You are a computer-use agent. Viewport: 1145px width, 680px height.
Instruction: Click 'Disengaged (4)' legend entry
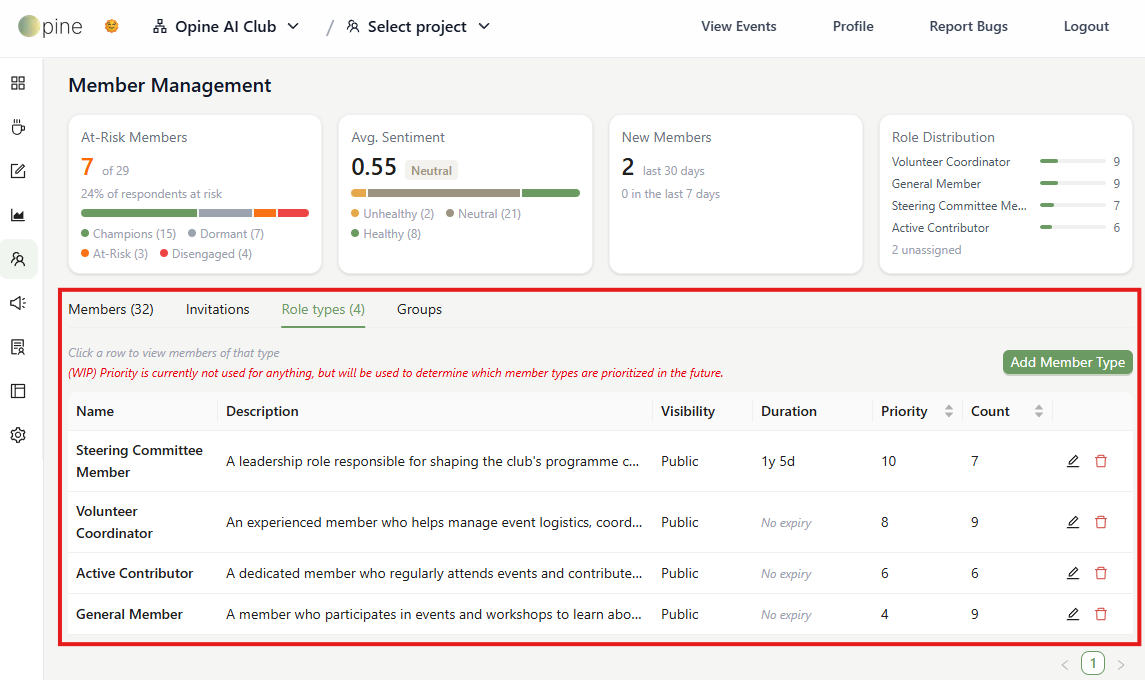206,253
